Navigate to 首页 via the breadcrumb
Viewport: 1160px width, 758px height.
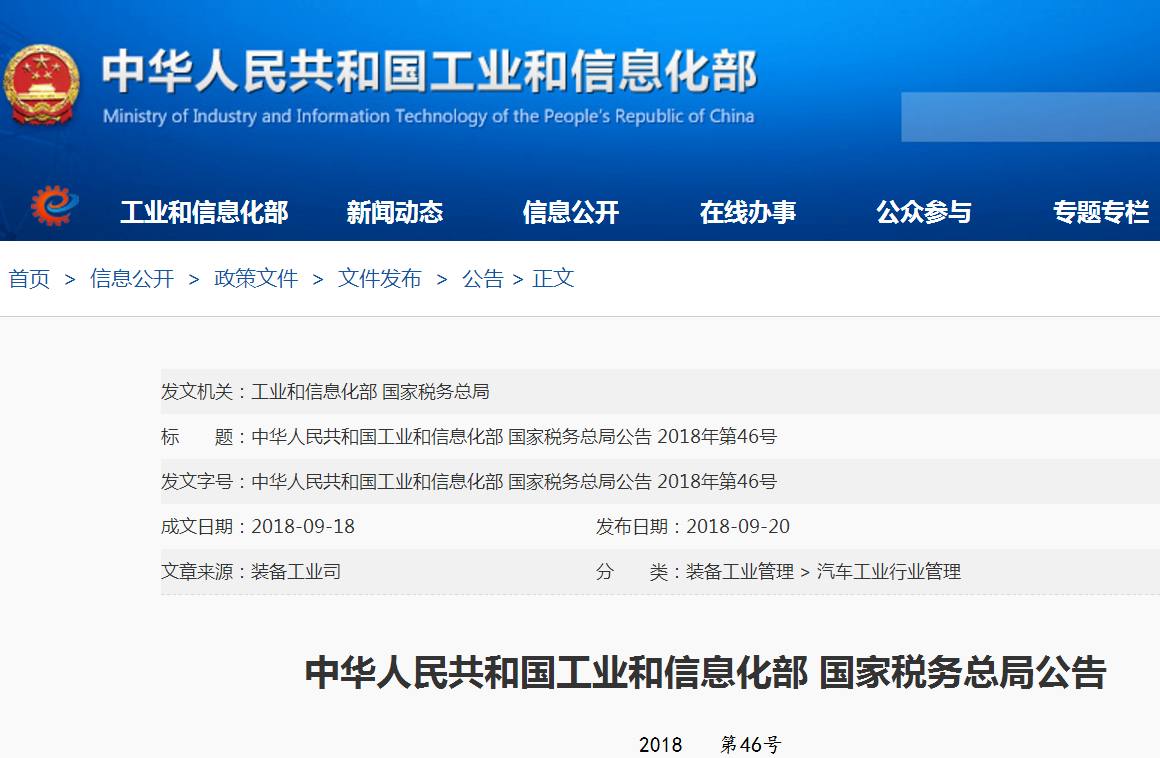[x=29, y=279]
